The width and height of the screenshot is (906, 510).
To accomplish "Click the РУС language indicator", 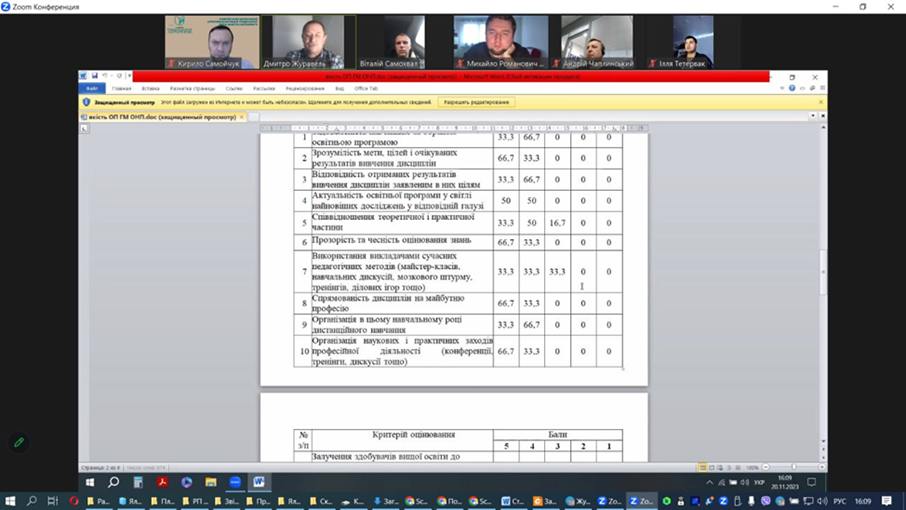I will tap(840, 501).
